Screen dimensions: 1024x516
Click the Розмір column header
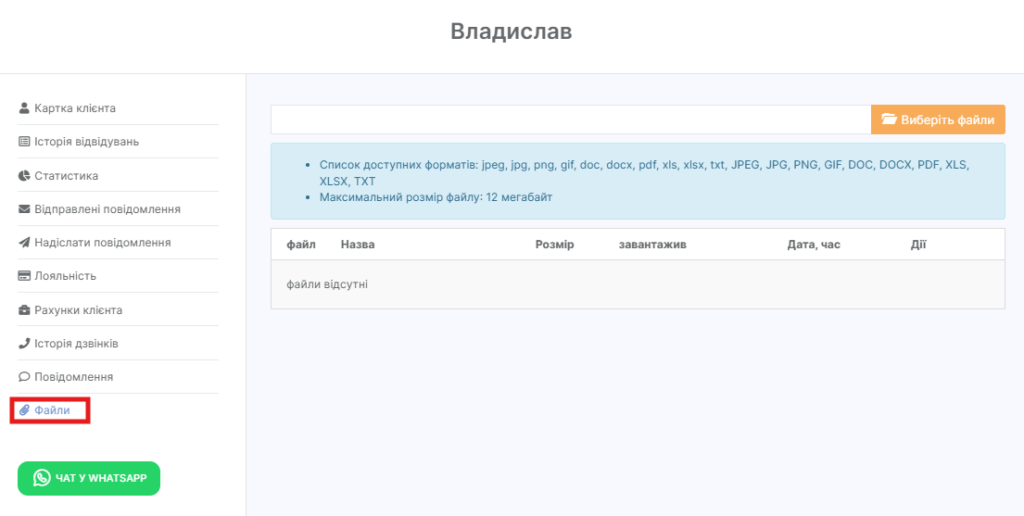tap(554, 245)
